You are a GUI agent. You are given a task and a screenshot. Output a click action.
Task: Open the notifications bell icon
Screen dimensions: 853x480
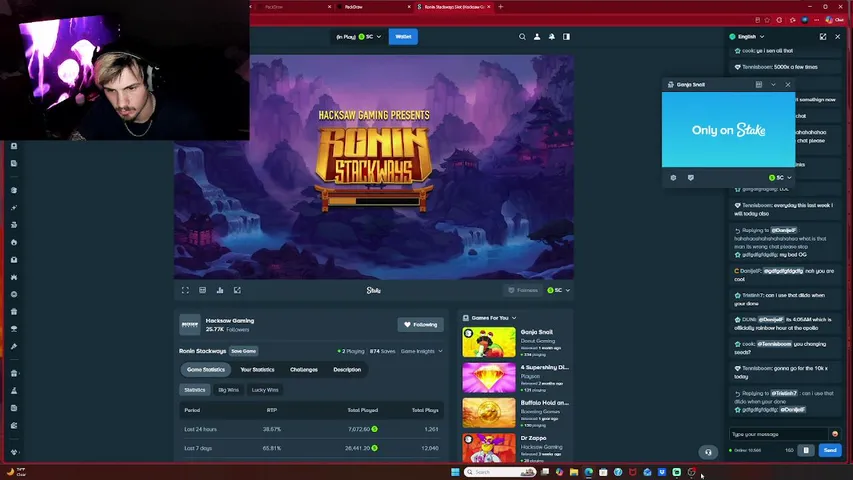tap(552, 36)
